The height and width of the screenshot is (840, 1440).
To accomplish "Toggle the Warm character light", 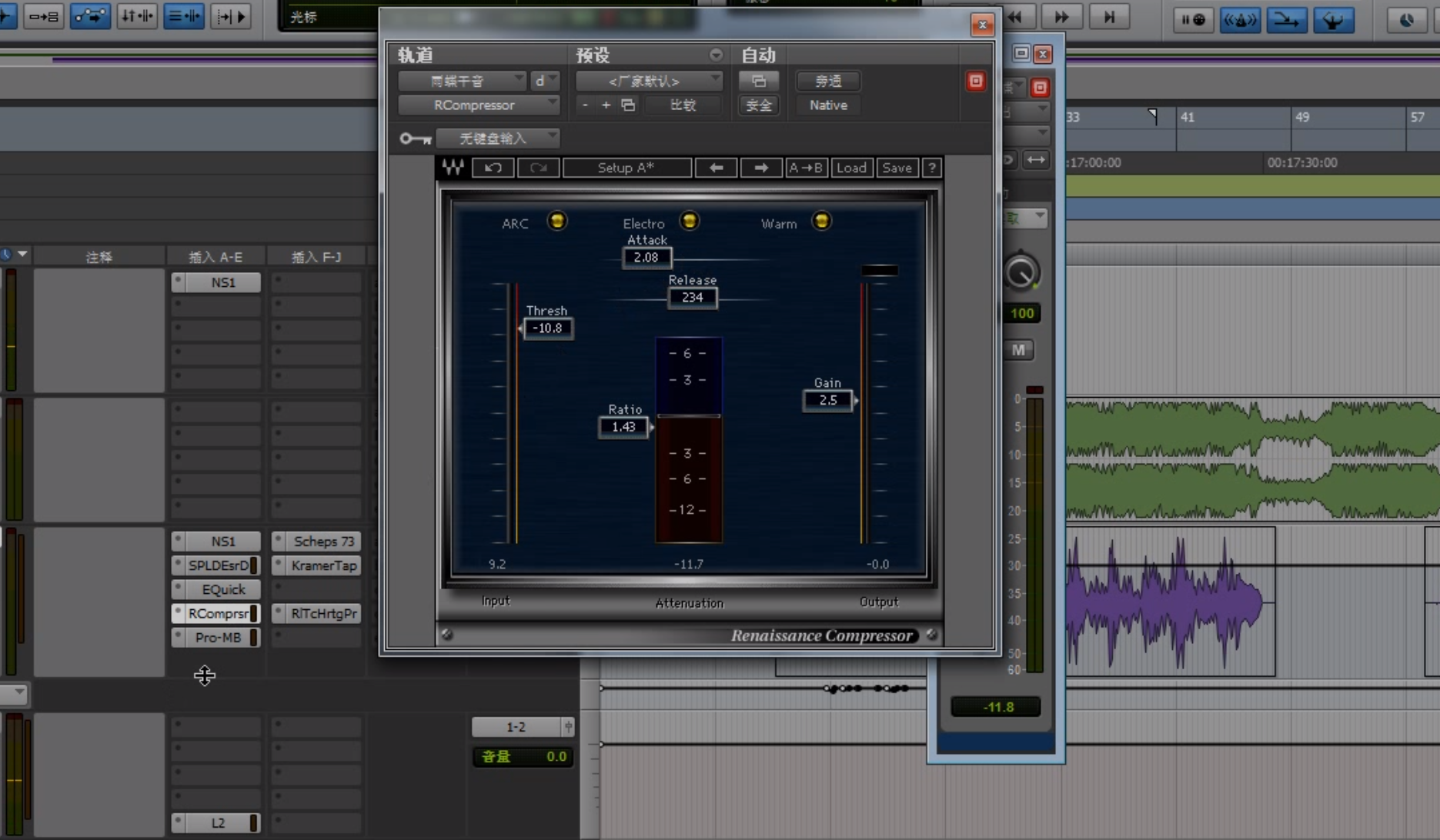I will click(821, 222).
